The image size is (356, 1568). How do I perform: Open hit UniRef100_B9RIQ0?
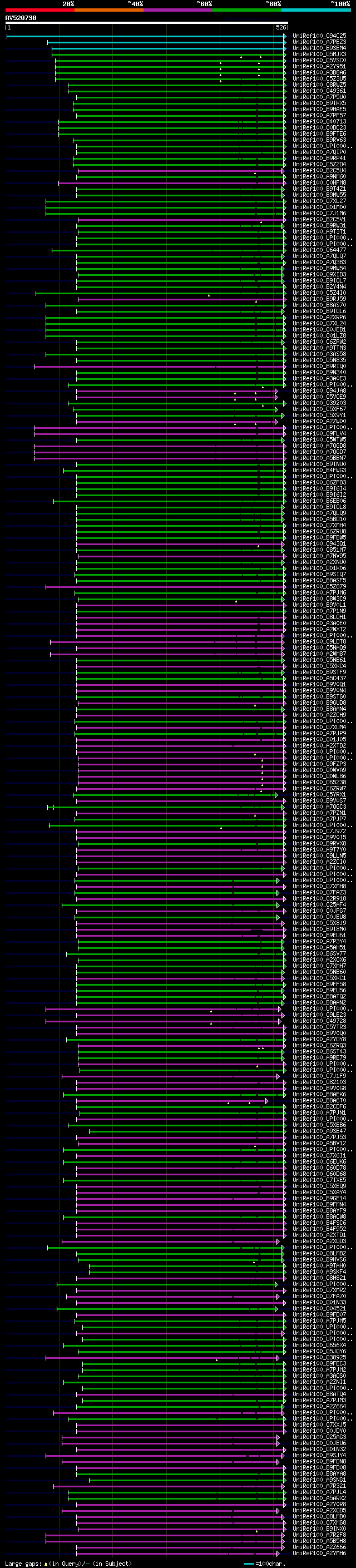[319, 367]
